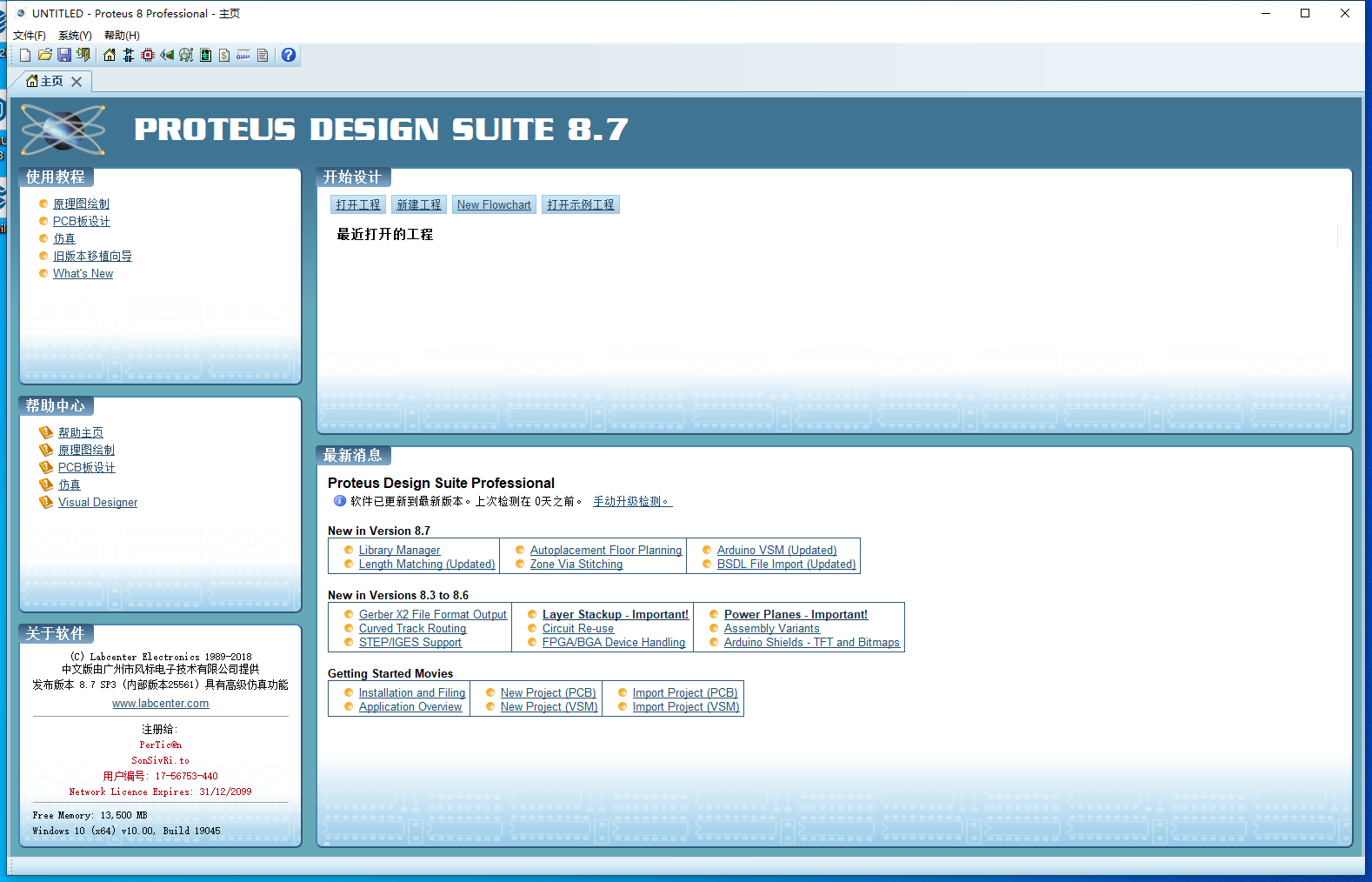Create a new project from toolbar icon
The width and height of the screenshot is (1372, 882).
click(25, 56)
